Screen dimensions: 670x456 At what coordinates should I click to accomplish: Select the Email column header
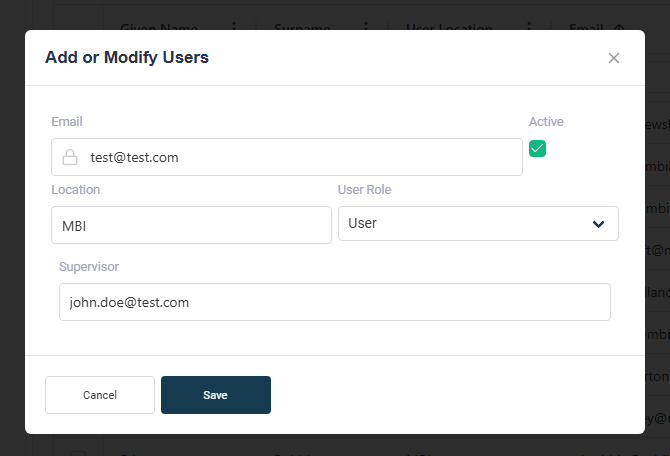pos(586,29)
